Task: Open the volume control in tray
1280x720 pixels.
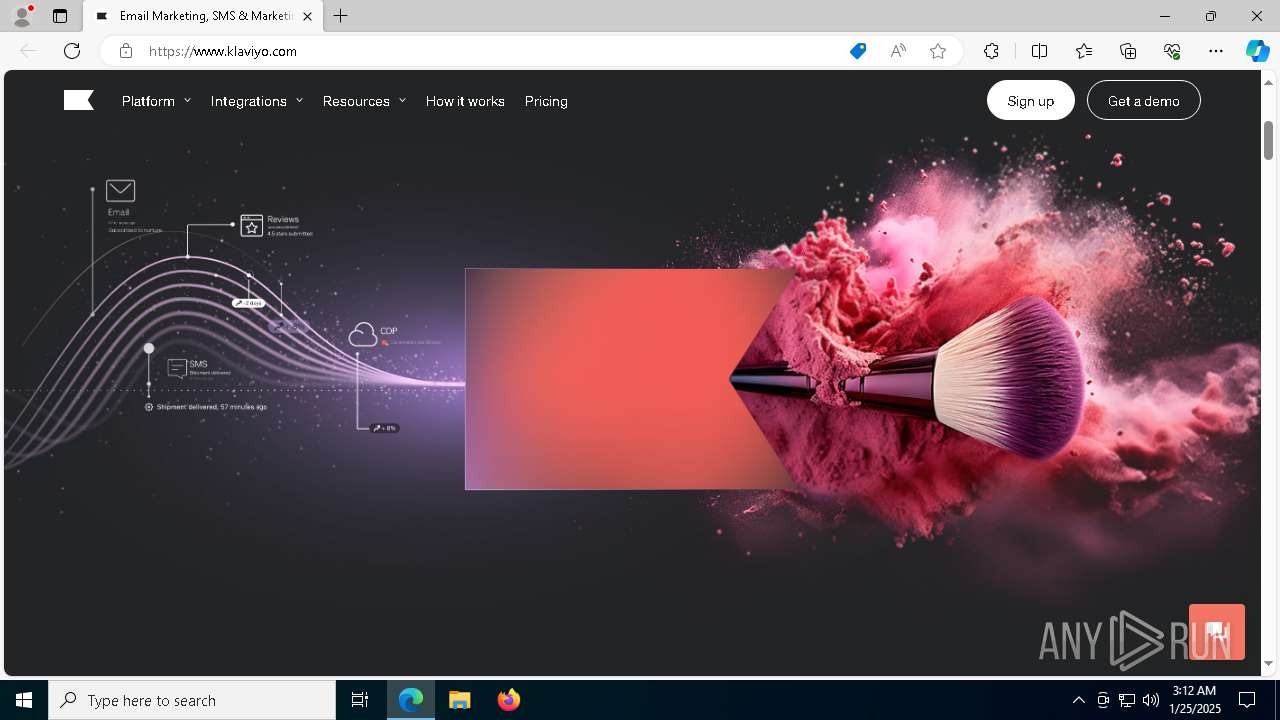Action: (1151, 700)
